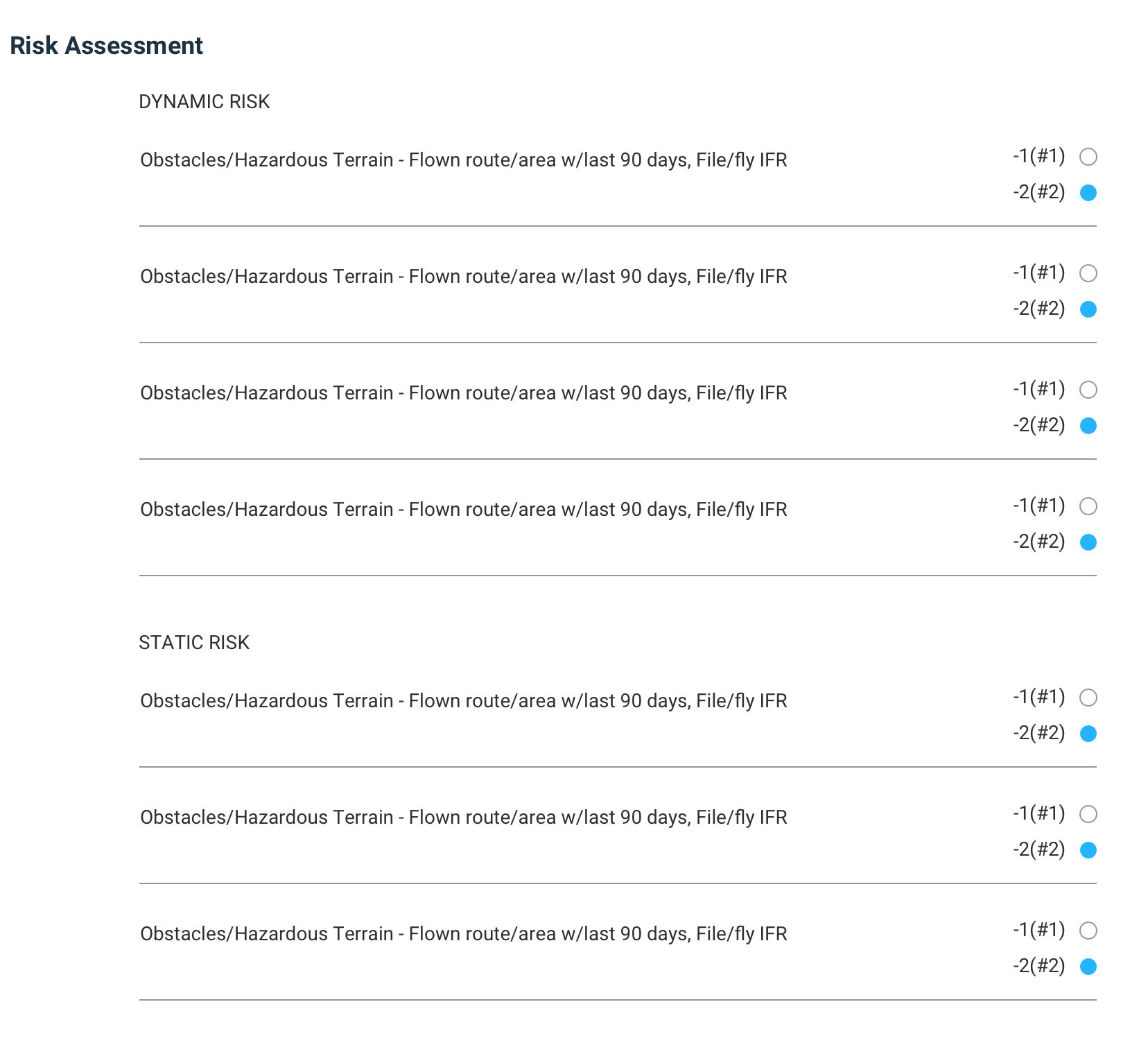Image resolution: width=1148 pixels, height=1054 pixels.
Task: Select -1(#1) radio in first Dynamic Risk row
Action: [x=1088, y=157]
